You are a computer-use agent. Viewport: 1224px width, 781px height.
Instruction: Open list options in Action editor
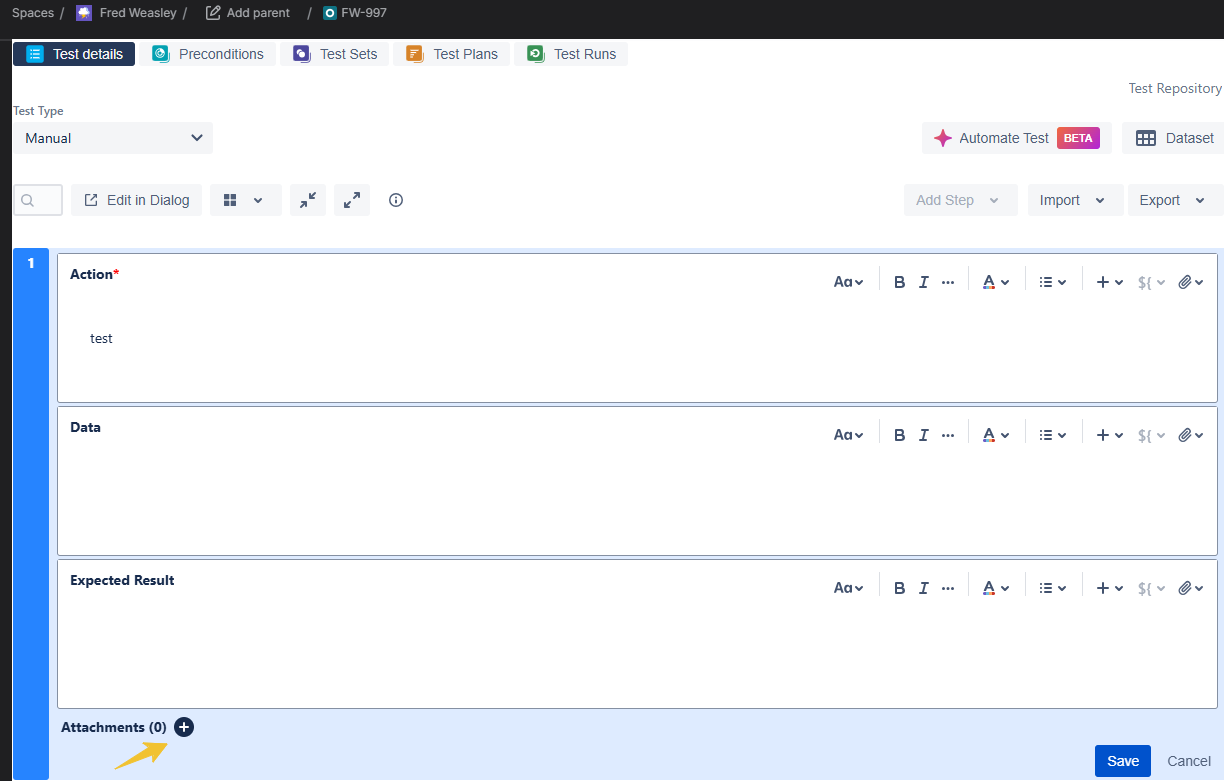pyautogui.click(x=1052, y=282)
